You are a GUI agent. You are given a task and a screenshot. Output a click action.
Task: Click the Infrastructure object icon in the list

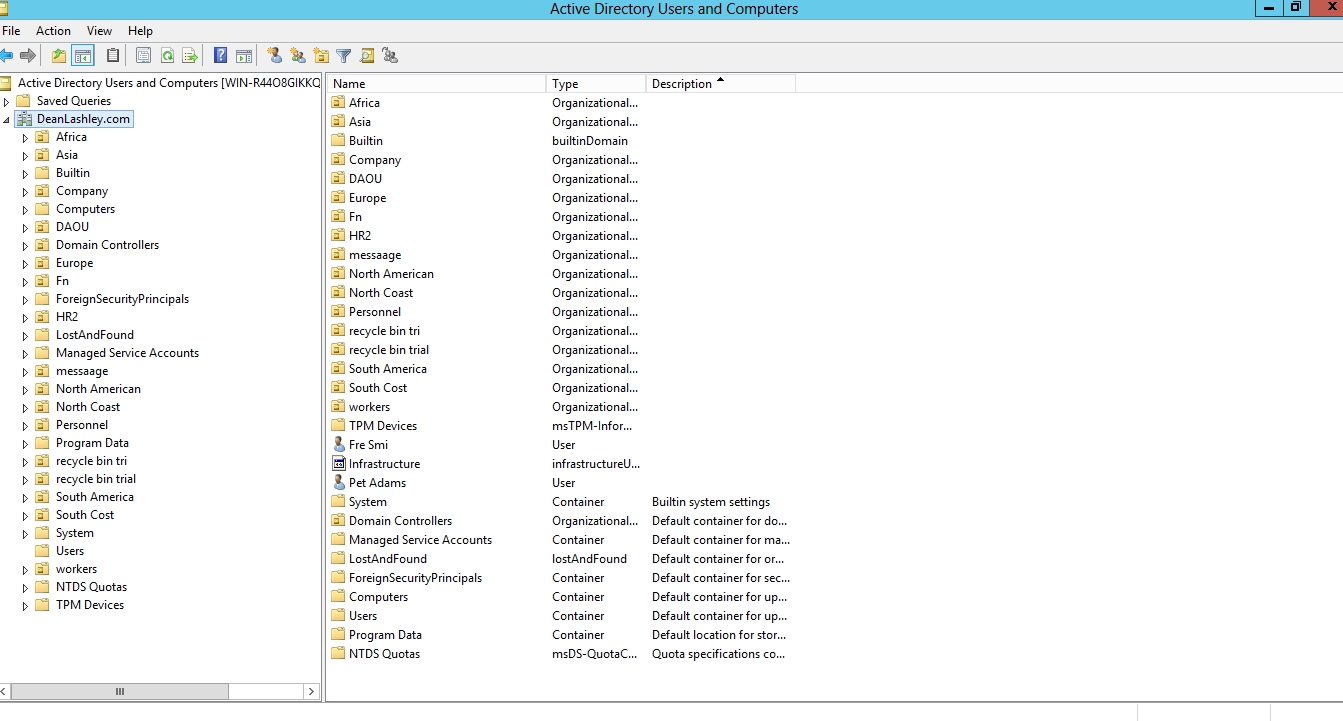tap(339, 464)
